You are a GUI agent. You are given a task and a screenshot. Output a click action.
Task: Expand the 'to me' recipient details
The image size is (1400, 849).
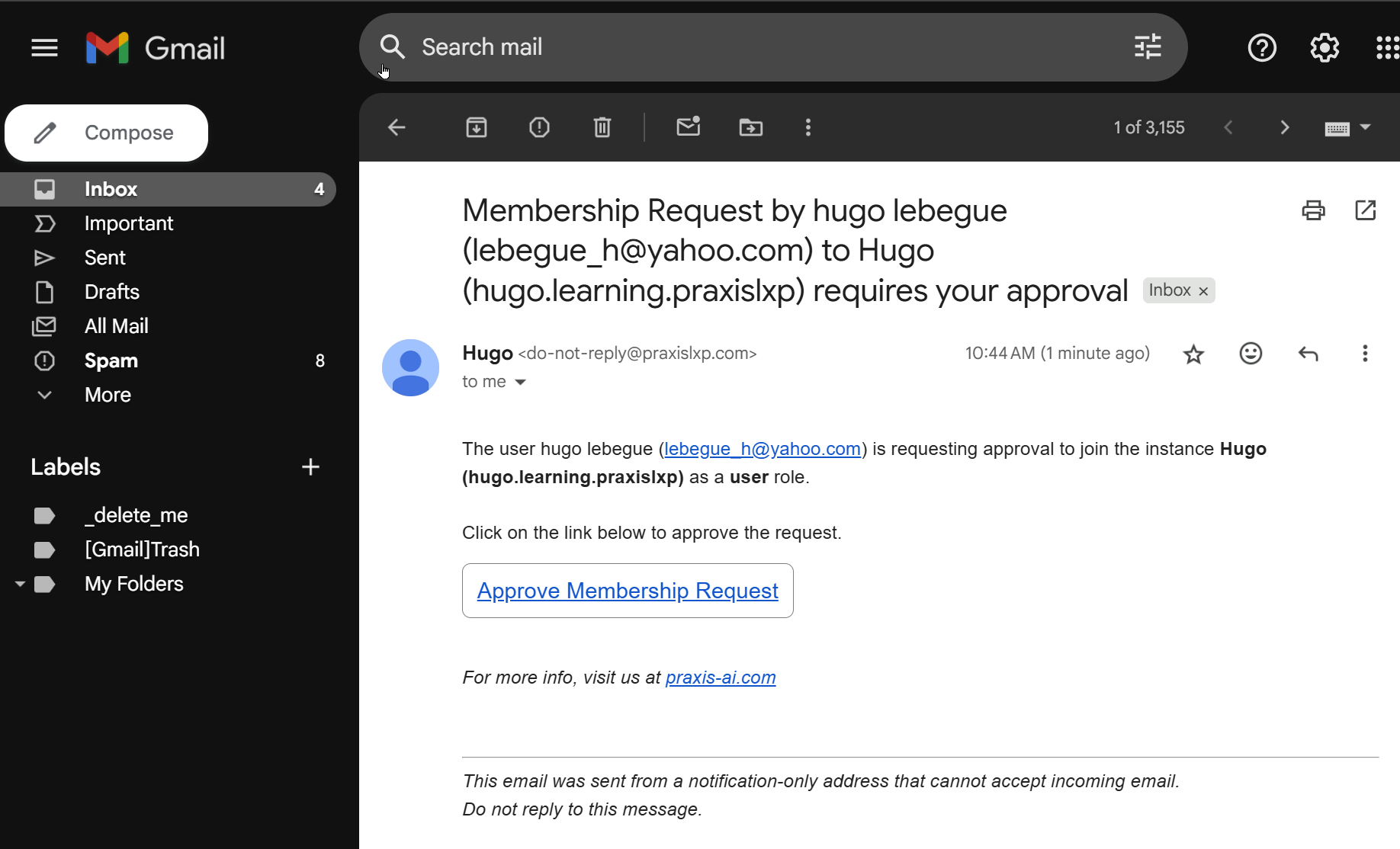[522, 382]
